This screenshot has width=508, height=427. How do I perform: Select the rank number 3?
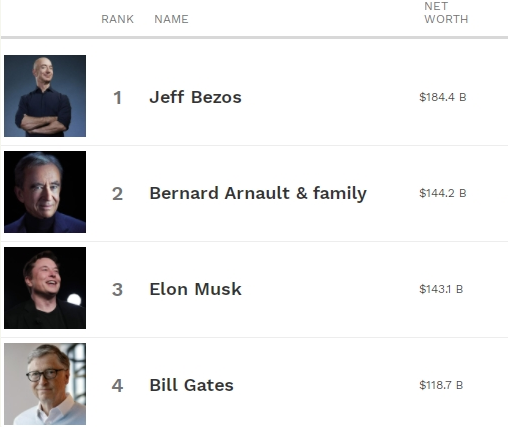(117, 290)
